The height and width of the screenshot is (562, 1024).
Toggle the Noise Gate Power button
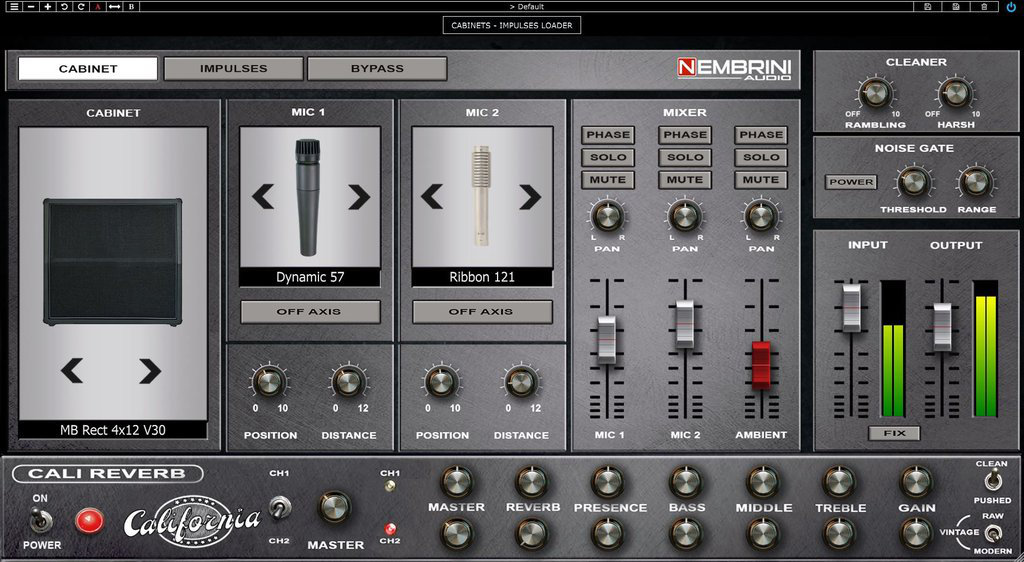pyautogui.click(x=851, y=182)
